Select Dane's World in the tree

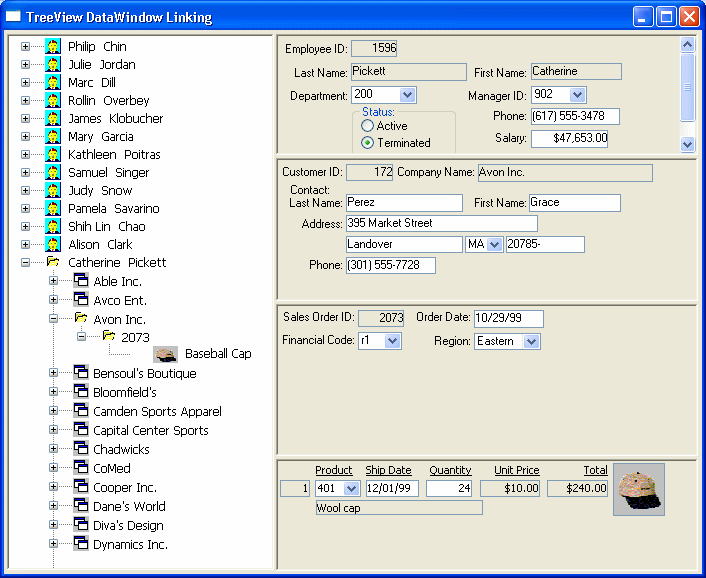point(129,507)
